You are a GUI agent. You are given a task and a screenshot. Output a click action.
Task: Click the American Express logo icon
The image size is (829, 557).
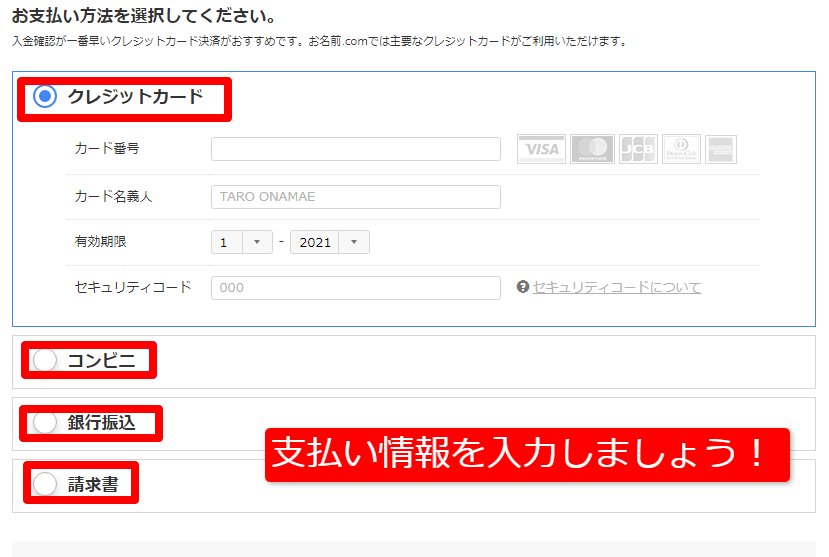(x=720, y=149)
